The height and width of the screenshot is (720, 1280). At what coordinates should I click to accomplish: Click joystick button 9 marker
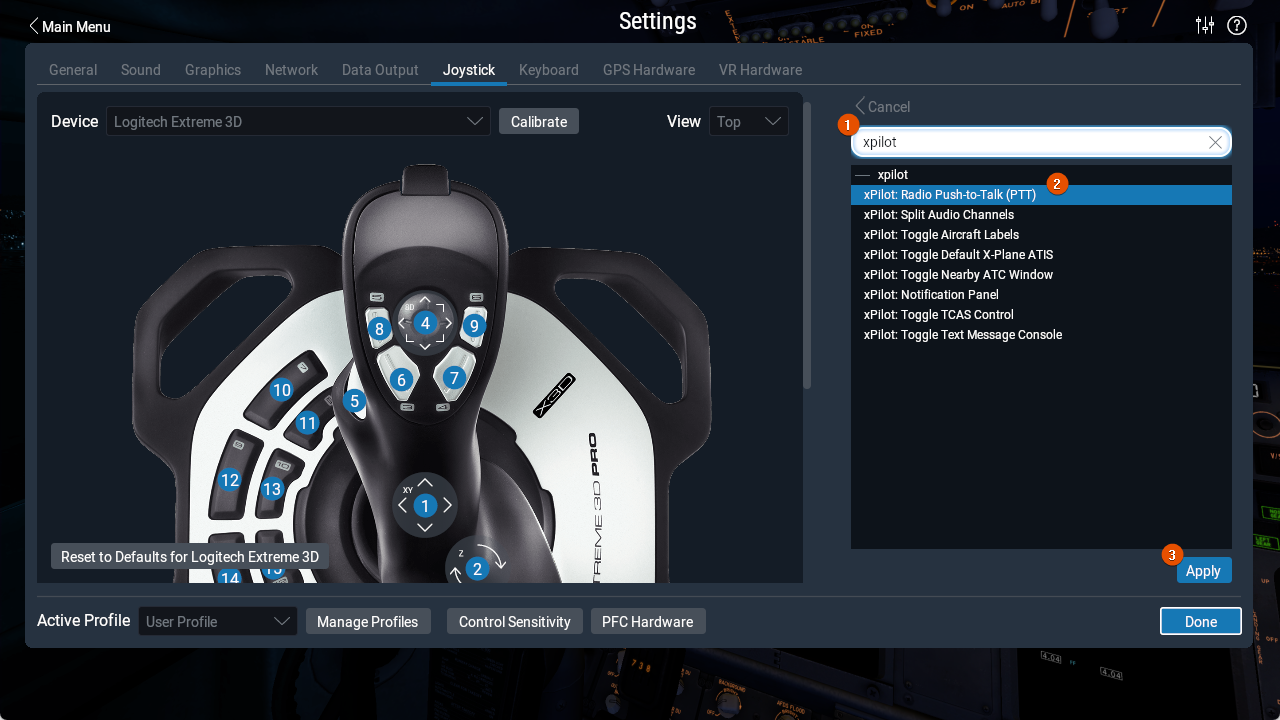pos(474,325)
